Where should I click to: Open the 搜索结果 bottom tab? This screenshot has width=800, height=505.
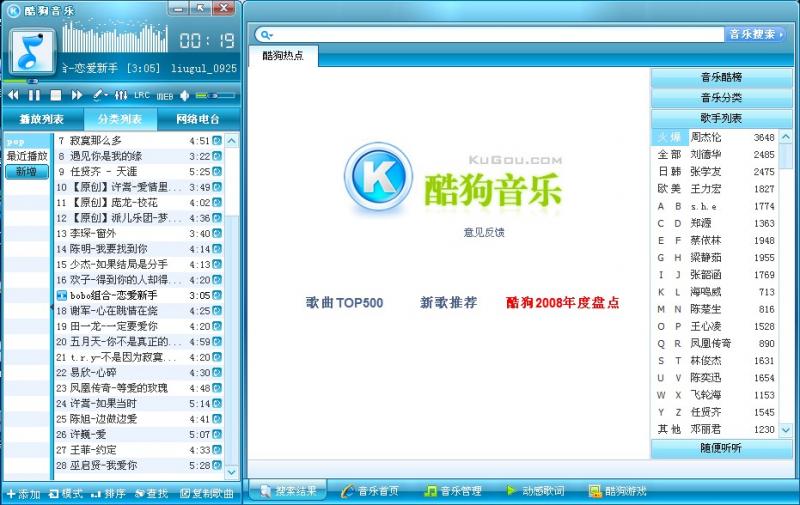289,491
